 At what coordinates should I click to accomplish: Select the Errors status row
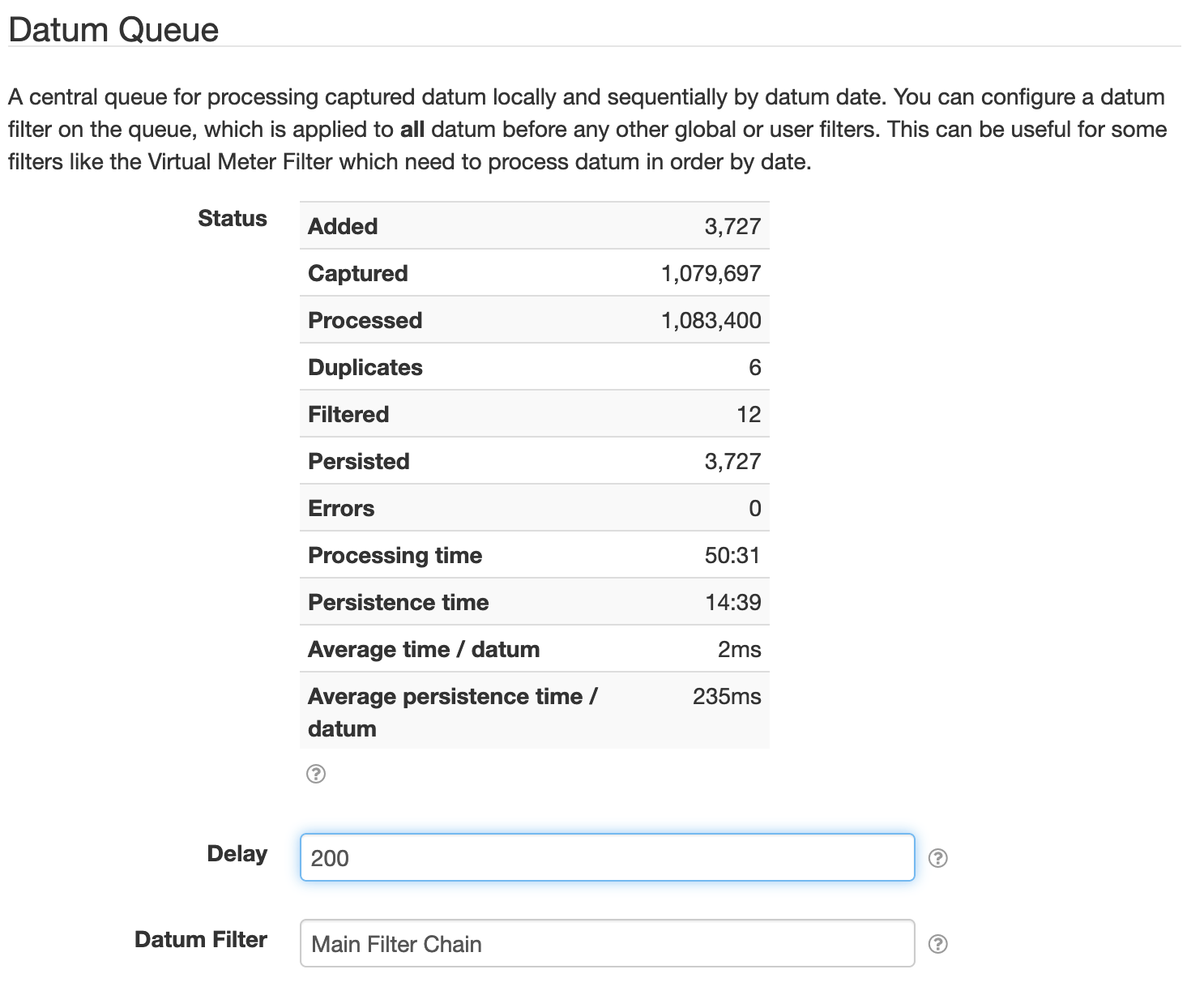click(535, 507)
